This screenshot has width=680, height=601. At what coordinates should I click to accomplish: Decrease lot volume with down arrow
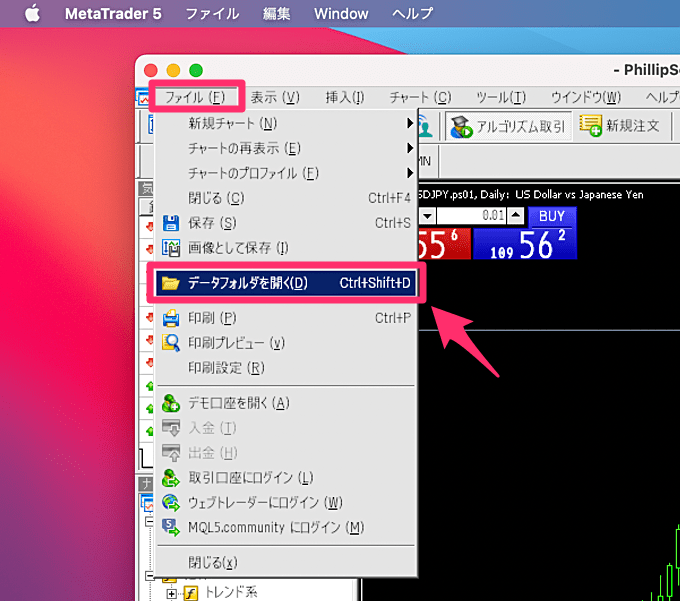click(x=428, y=216)
